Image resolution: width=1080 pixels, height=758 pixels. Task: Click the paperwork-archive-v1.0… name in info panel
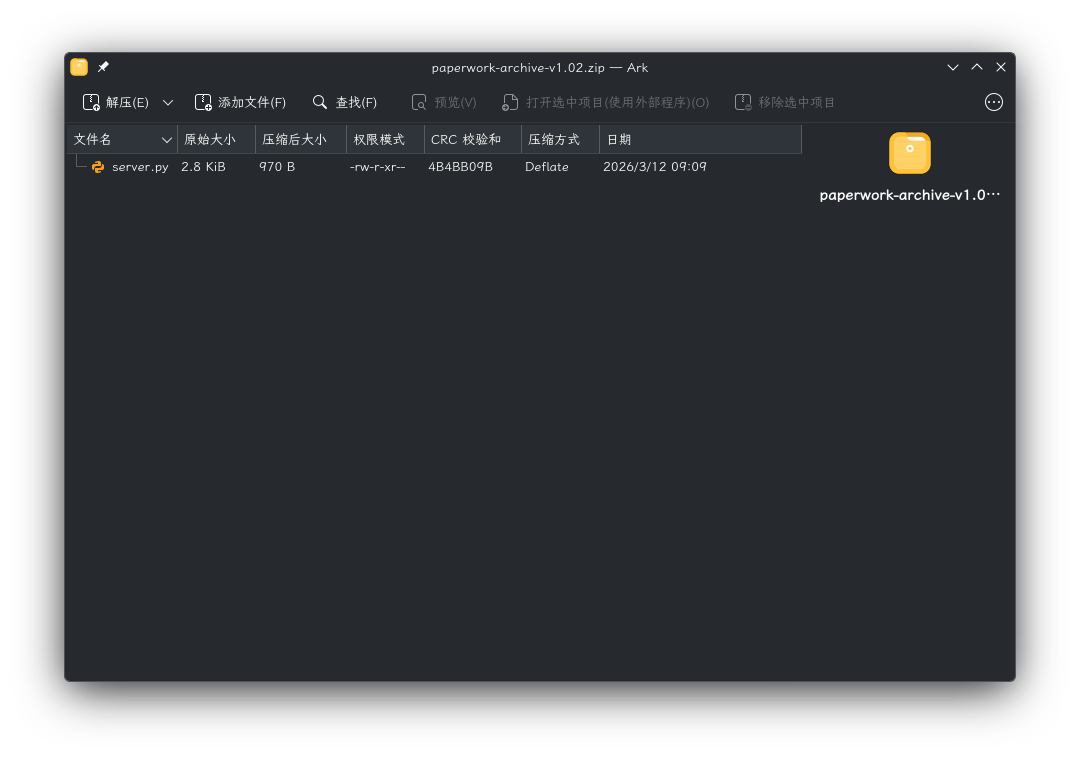coord(910,195)
